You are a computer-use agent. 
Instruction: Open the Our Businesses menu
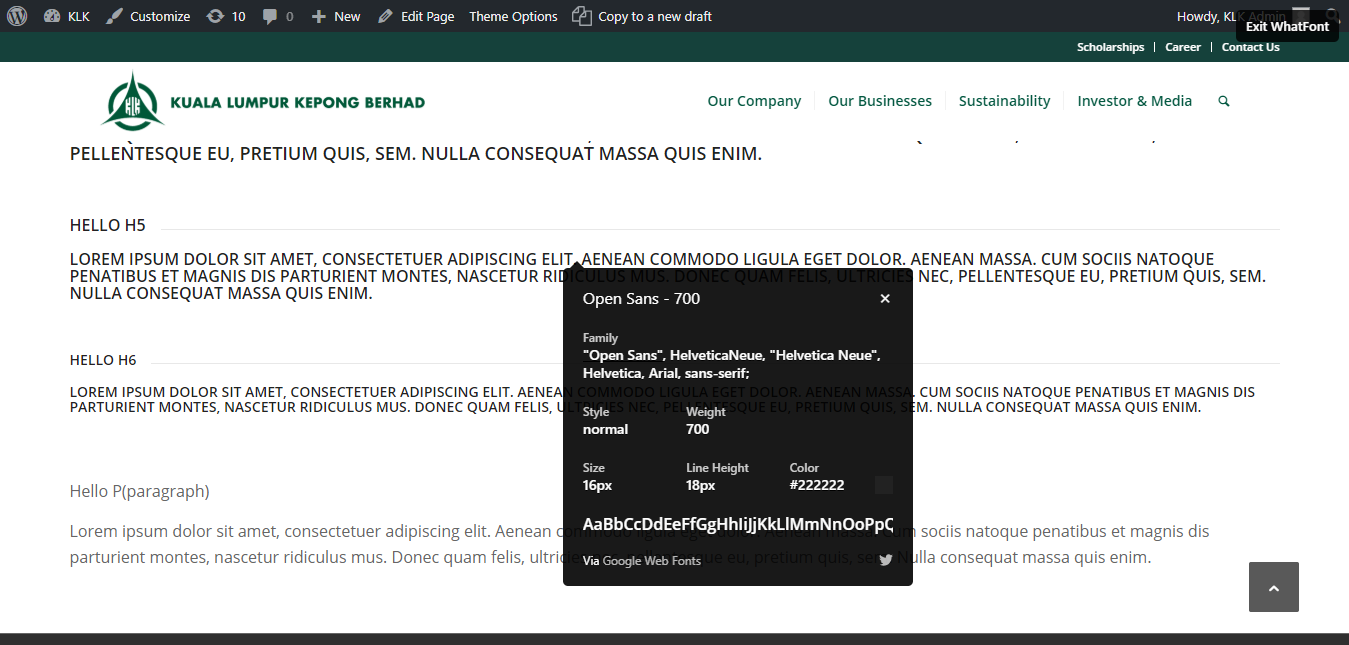click(880, 101)
